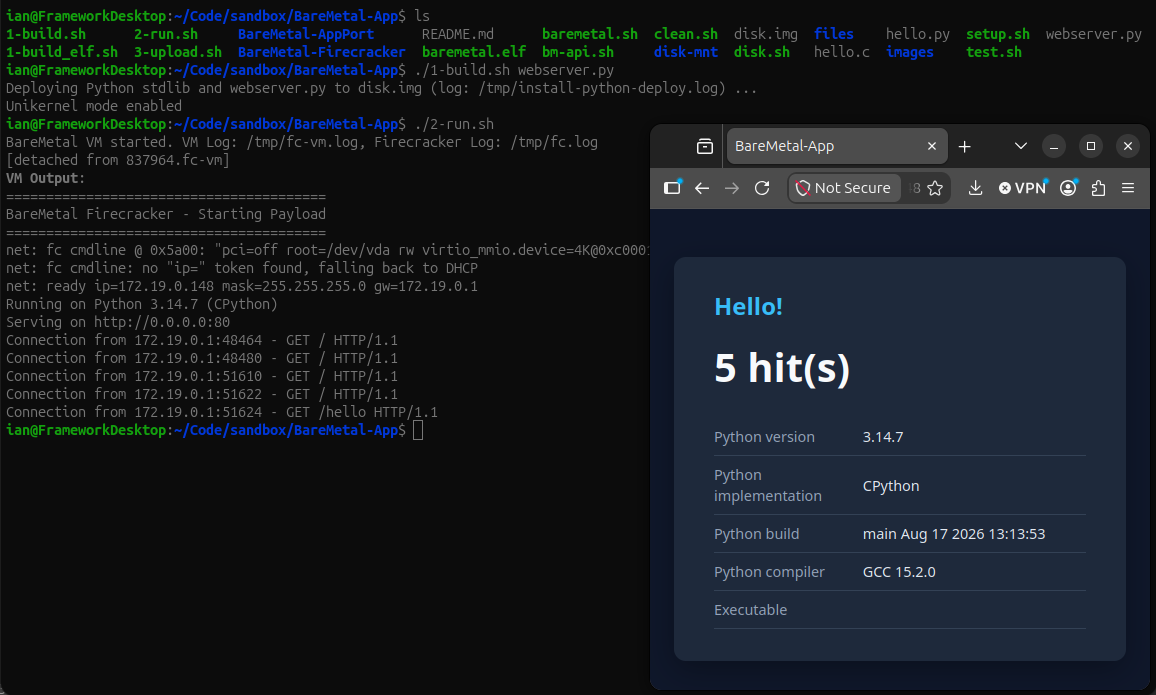The image size is (1156, 695).
Task: Click the images directory in terminal listing
Action: tap(910, 52)
